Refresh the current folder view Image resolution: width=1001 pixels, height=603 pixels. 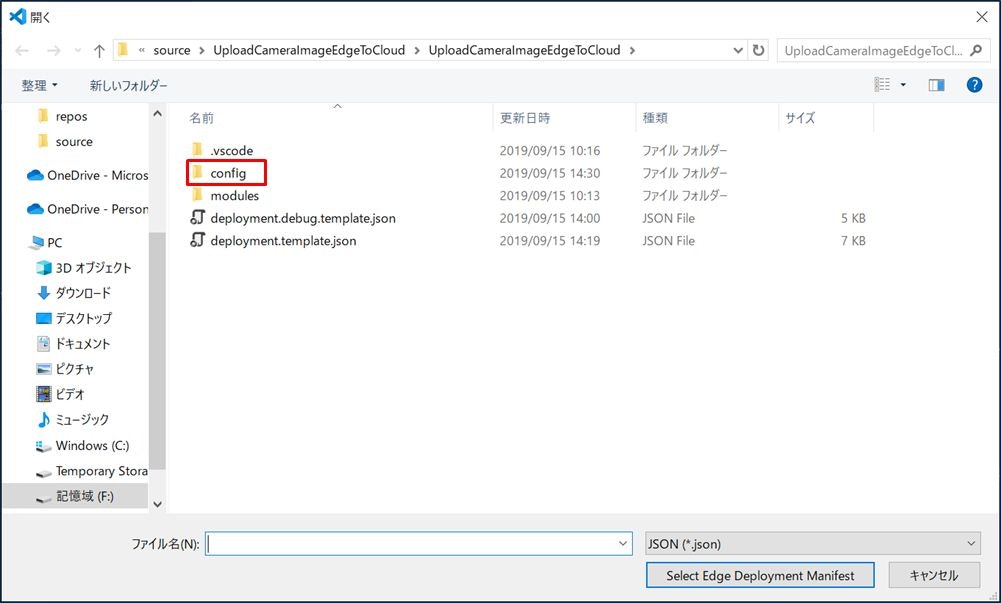(x=758, y=50)
